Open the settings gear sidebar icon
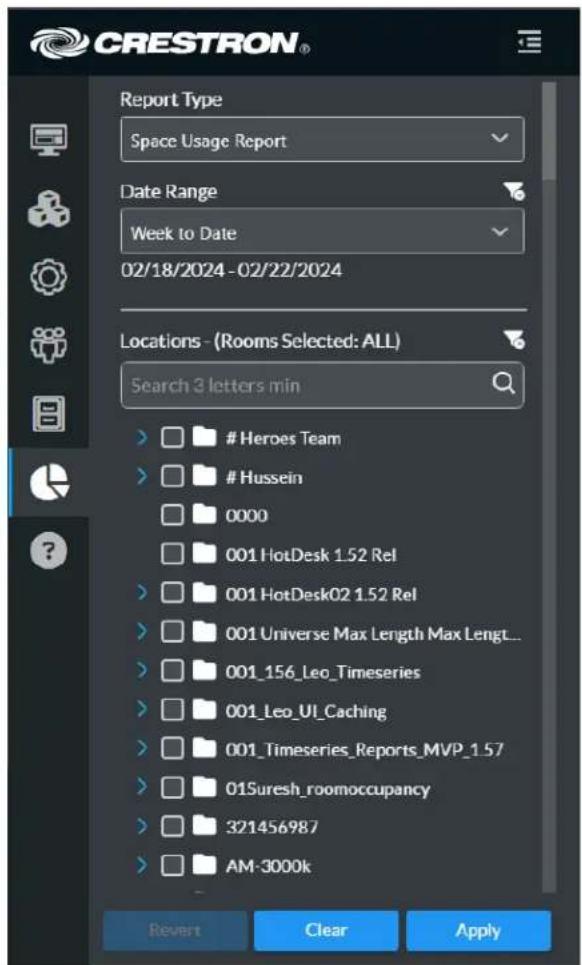Image resolution: width=582 pixels, height=965 pixels. (x=49, y=276)
